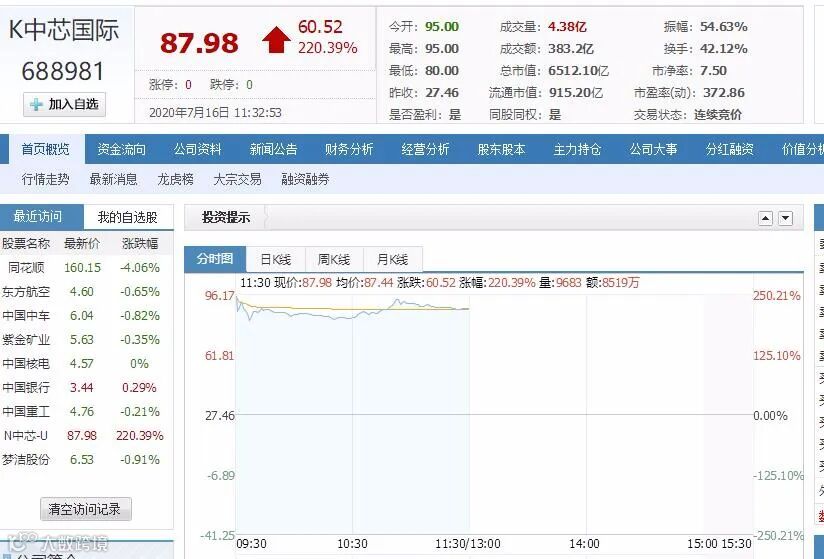Open 财务分析 tab
The width and height of the screenshot is (824, 559).
tap(349, 149)
